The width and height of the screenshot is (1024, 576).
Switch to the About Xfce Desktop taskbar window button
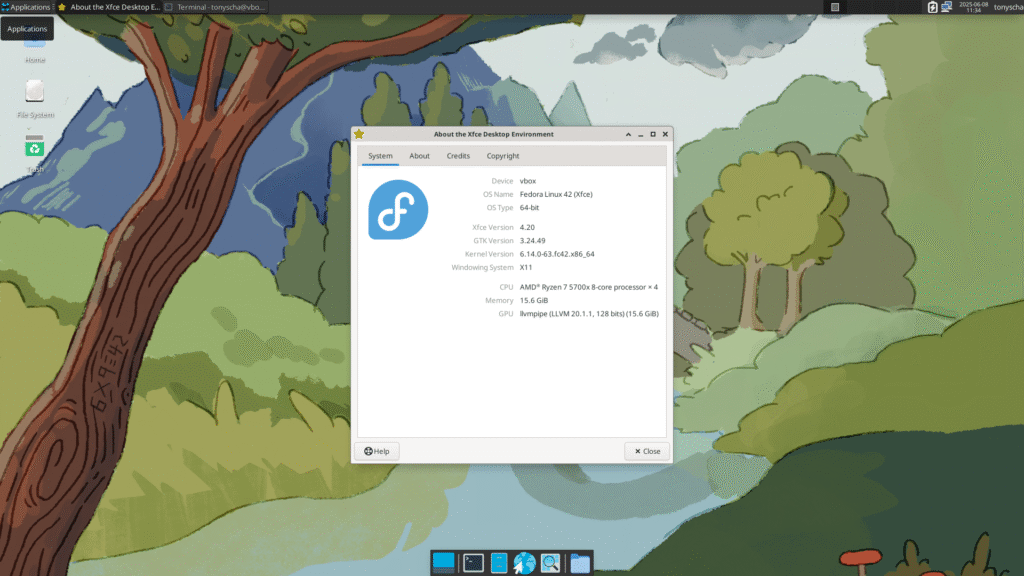coord(109,7)
